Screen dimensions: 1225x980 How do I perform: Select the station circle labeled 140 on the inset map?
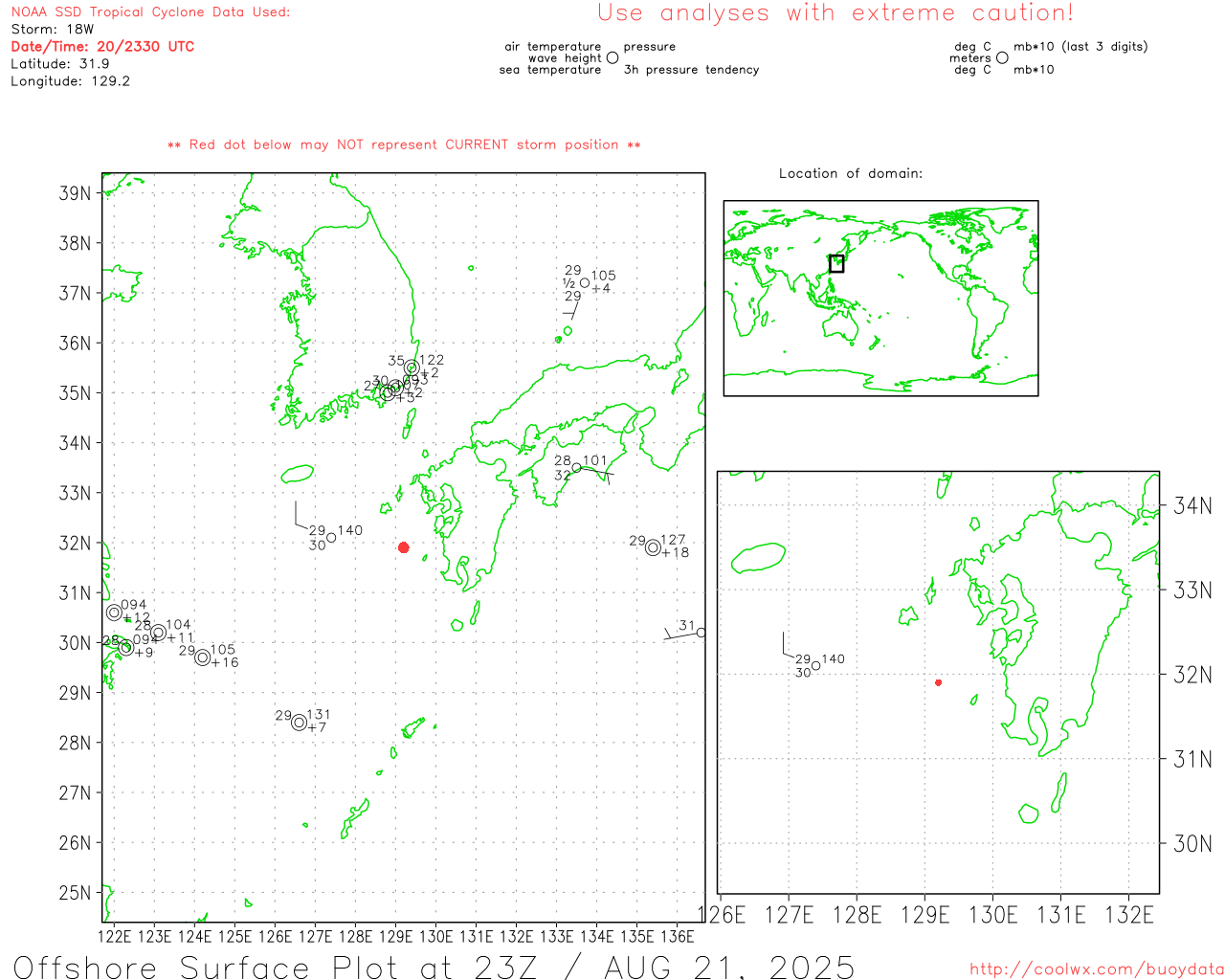pyautogui.click(x=815, y=666)
